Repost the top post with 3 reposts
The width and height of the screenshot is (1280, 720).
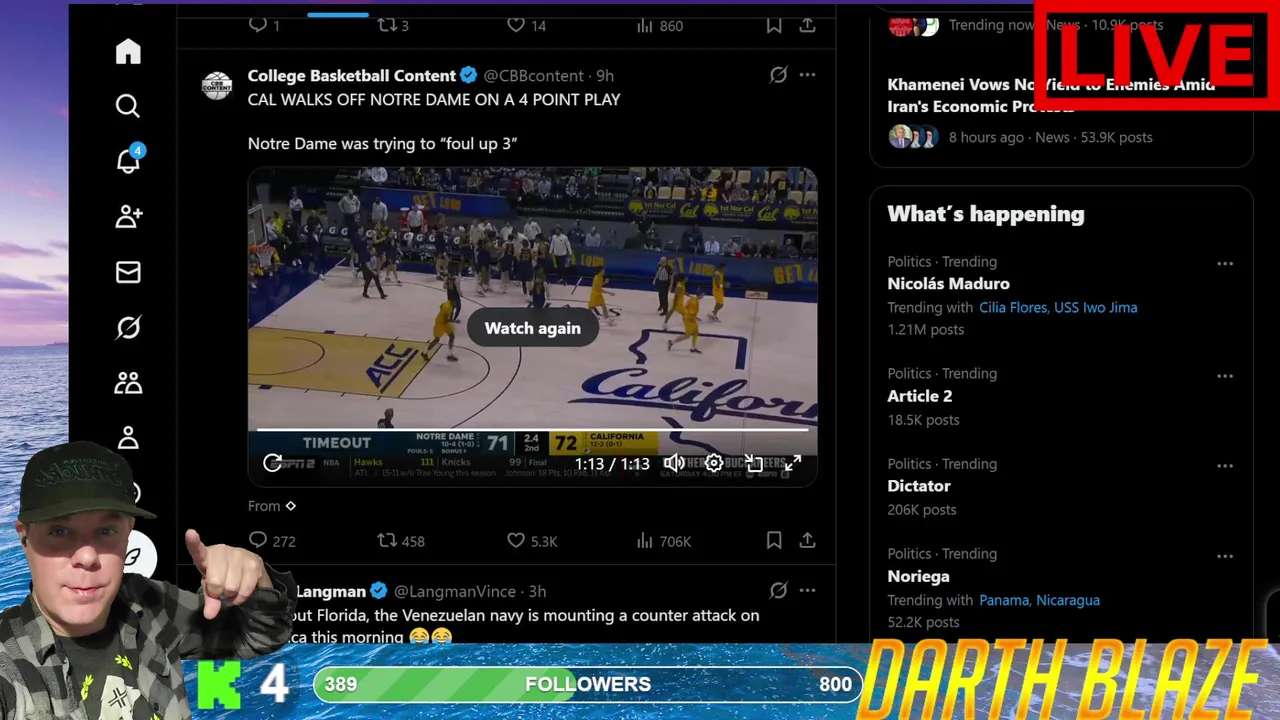(393, 25)
